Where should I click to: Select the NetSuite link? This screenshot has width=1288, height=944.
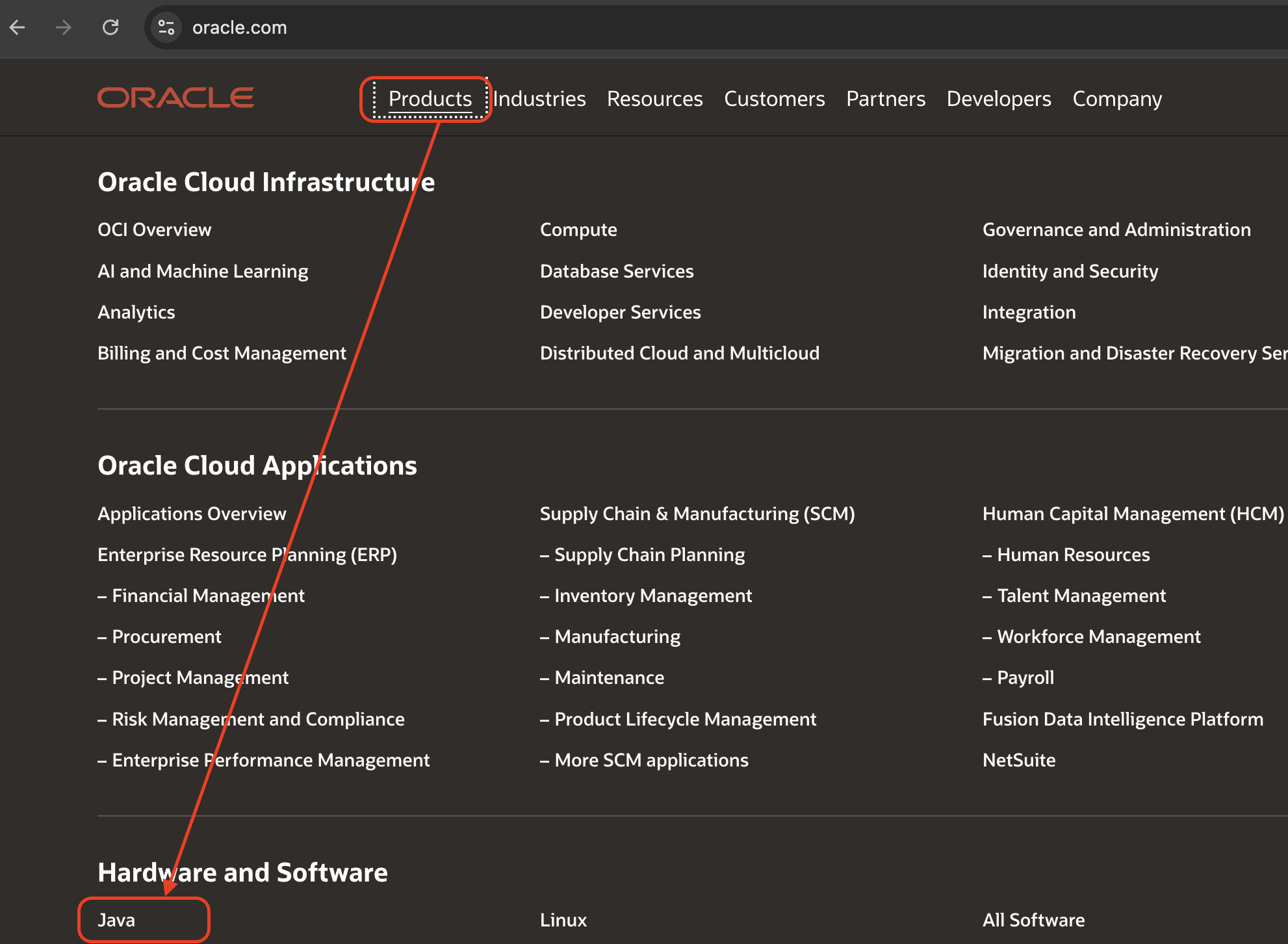[1018, 760]
